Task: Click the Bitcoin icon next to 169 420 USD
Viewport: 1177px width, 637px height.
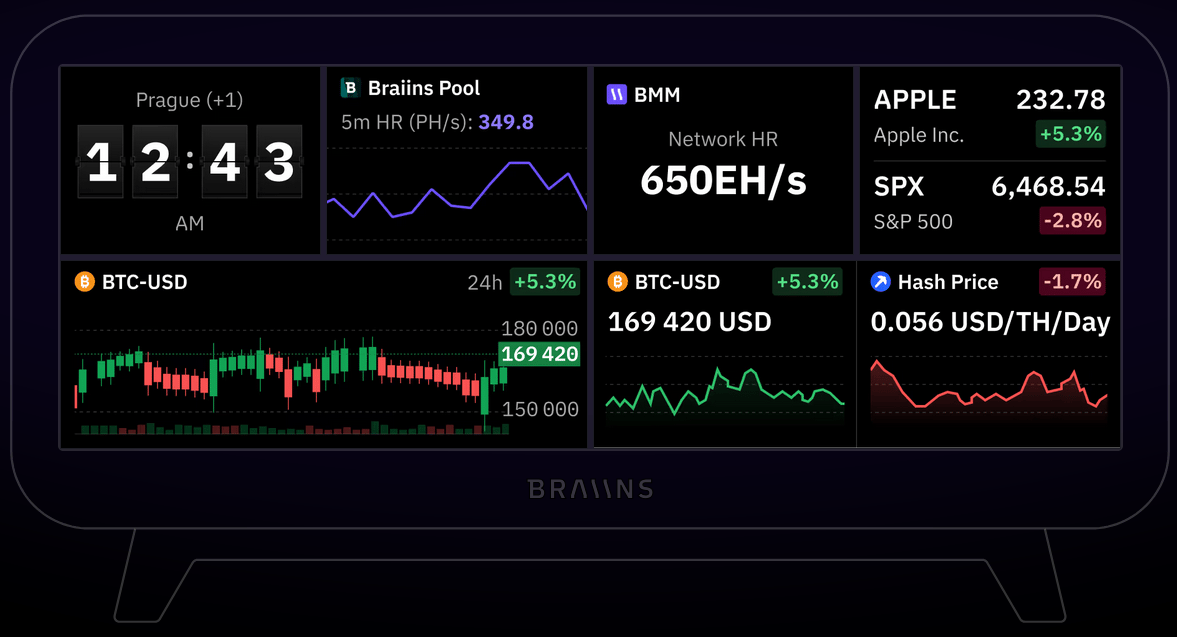Action: (x=617, y=282)
